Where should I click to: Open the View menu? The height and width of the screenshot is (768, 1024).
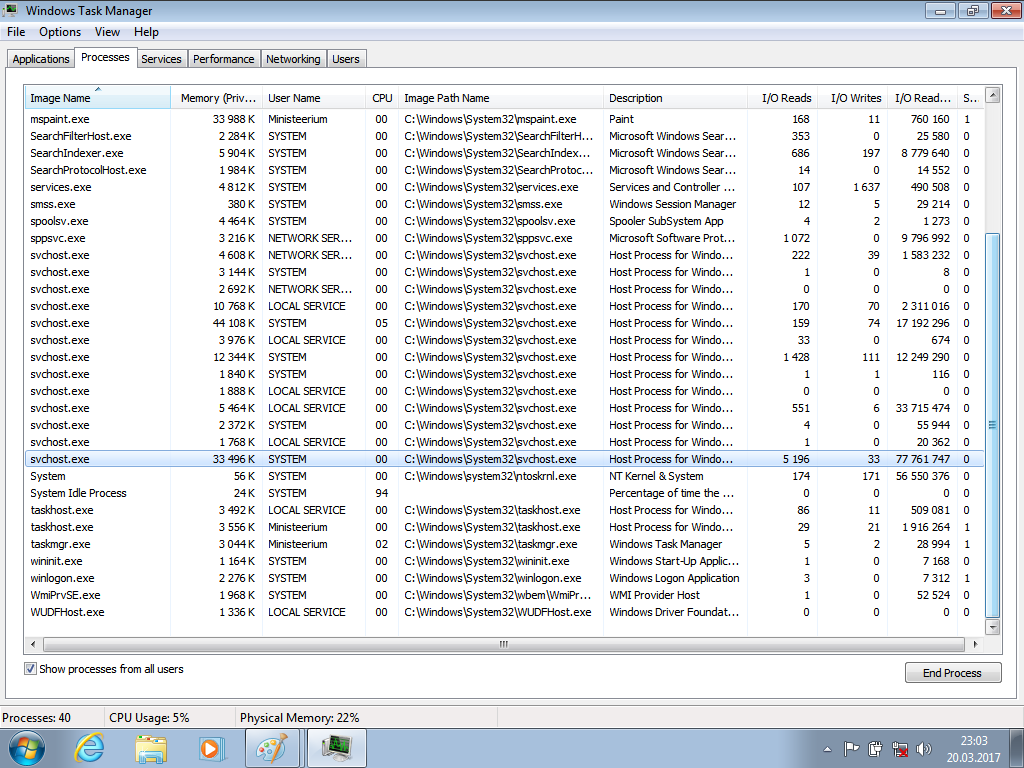[107, 32]
